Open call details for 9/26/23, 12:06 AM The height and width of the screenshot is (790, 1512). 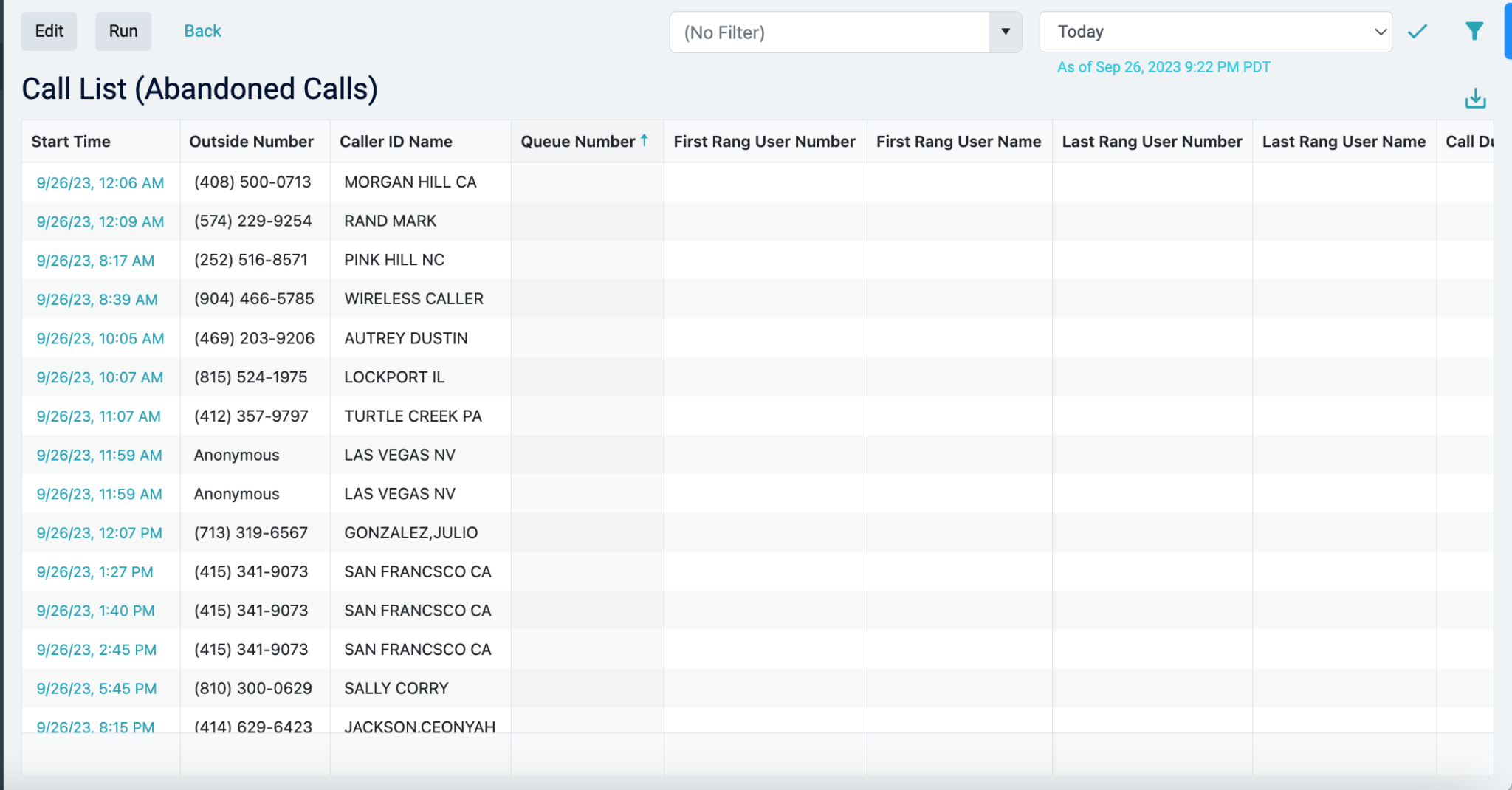click(100, 182)
